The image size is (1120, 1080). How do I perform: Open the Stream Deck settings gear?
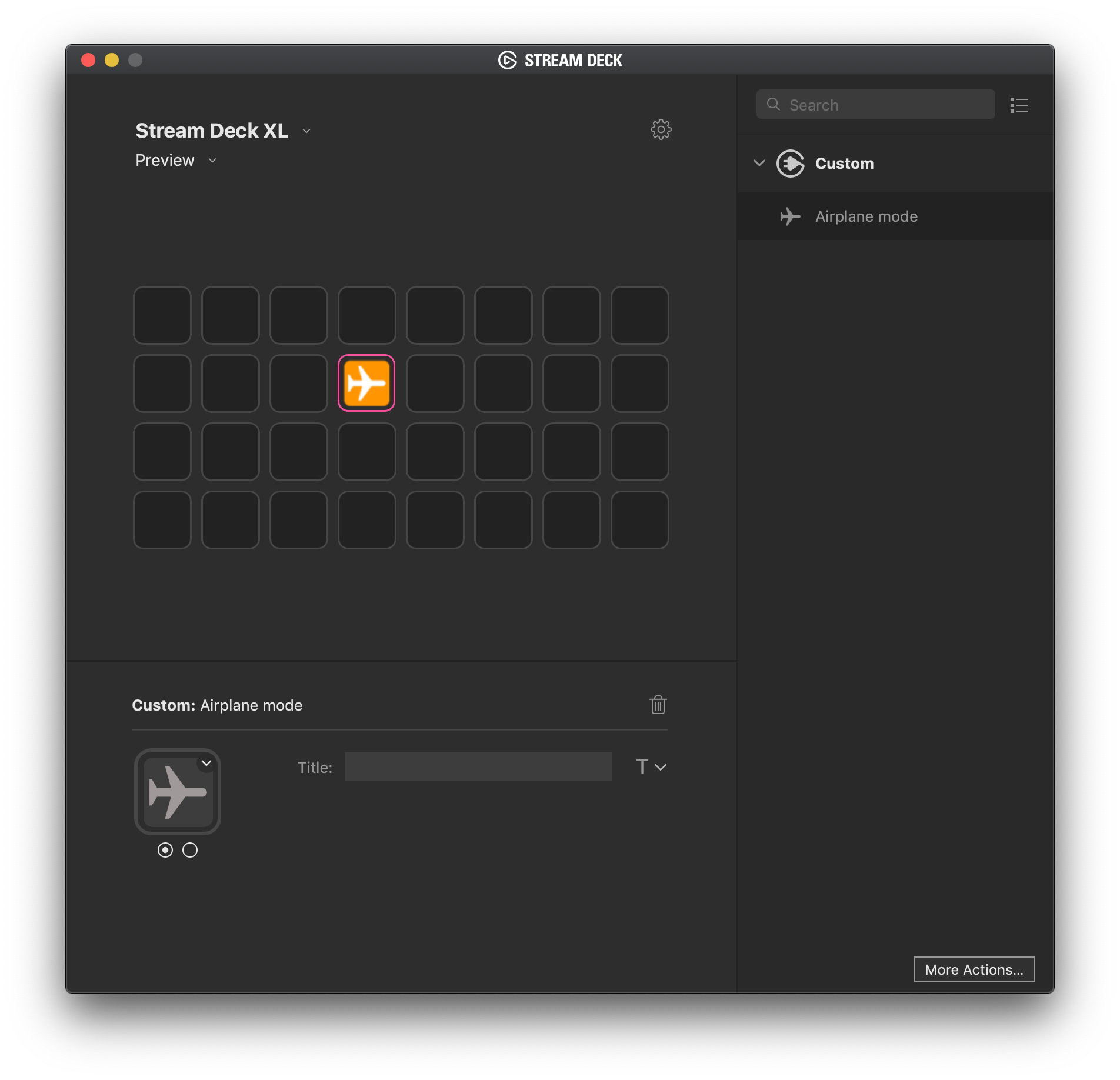pyautogui.click(x=661, y=129)
